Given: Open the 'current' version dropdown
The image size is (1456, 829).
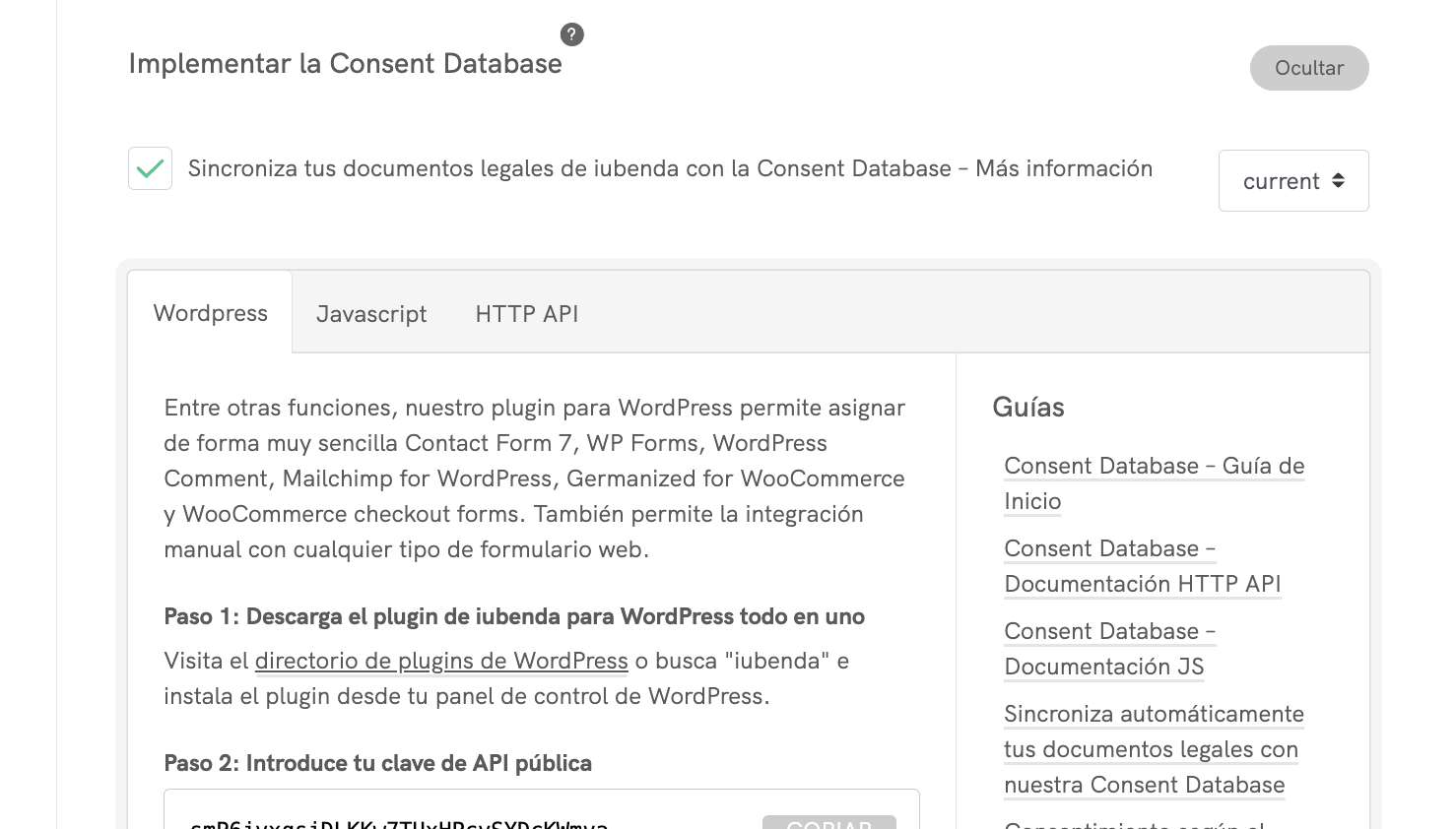Looking at the screenshot, I should (x=1293, y=180).
